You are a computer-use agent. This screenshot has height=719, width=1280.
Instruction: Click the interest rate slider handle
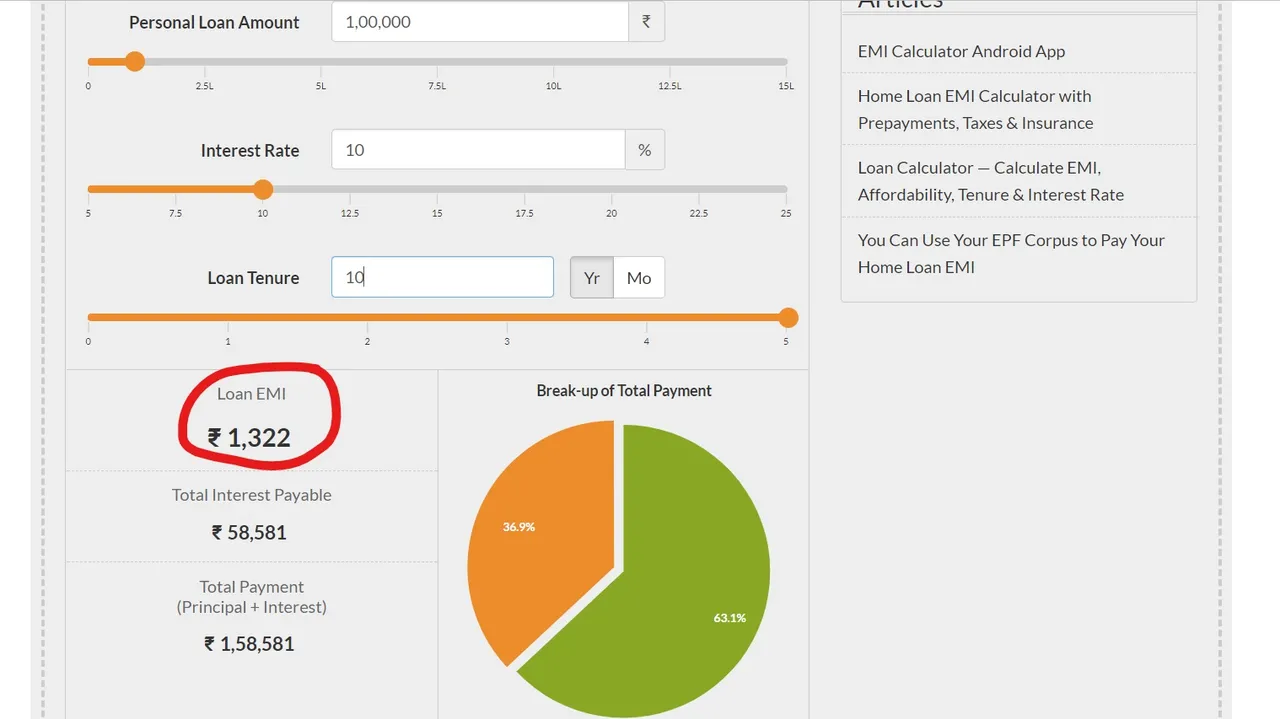pos(263,189)
